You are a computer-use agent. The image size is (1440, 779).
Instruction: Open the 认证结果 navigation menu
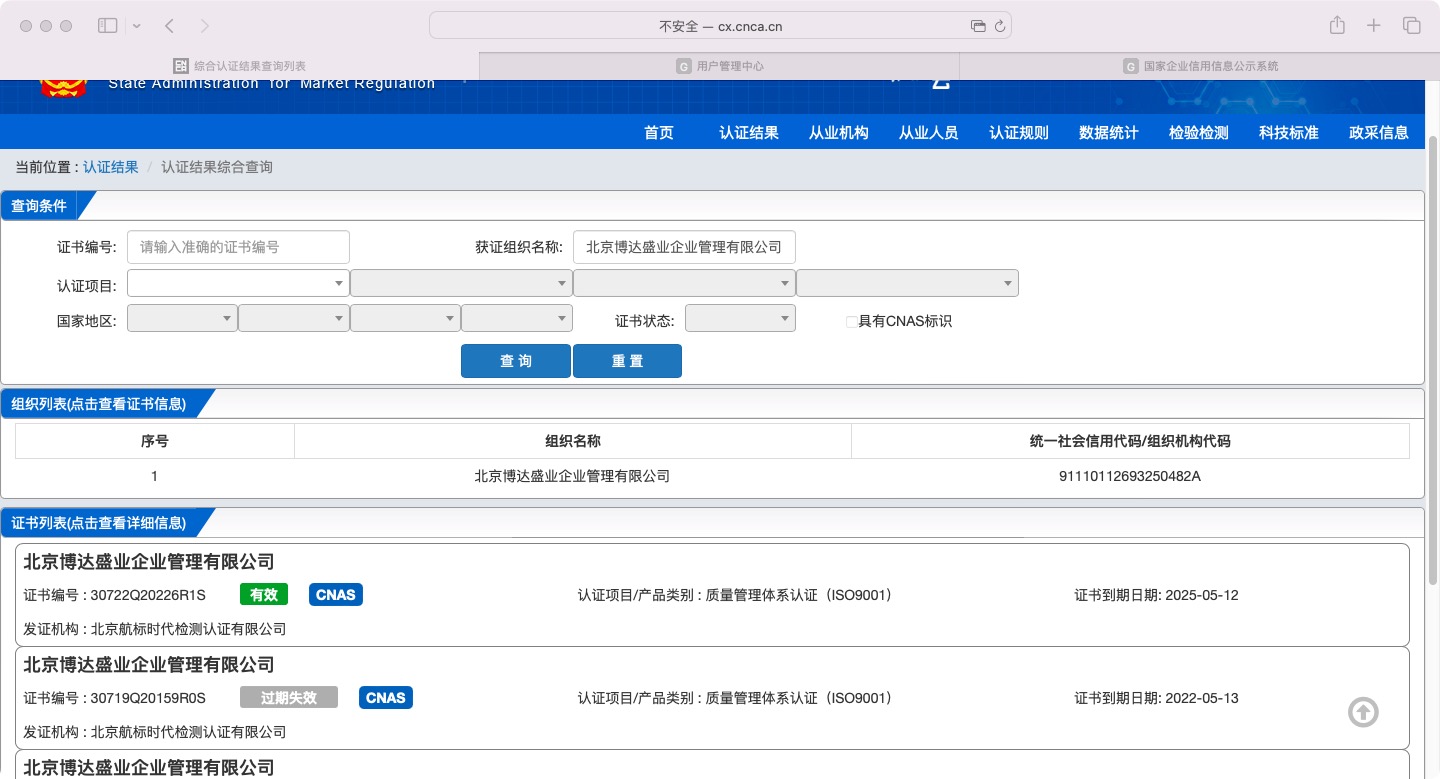click(749, 132)
